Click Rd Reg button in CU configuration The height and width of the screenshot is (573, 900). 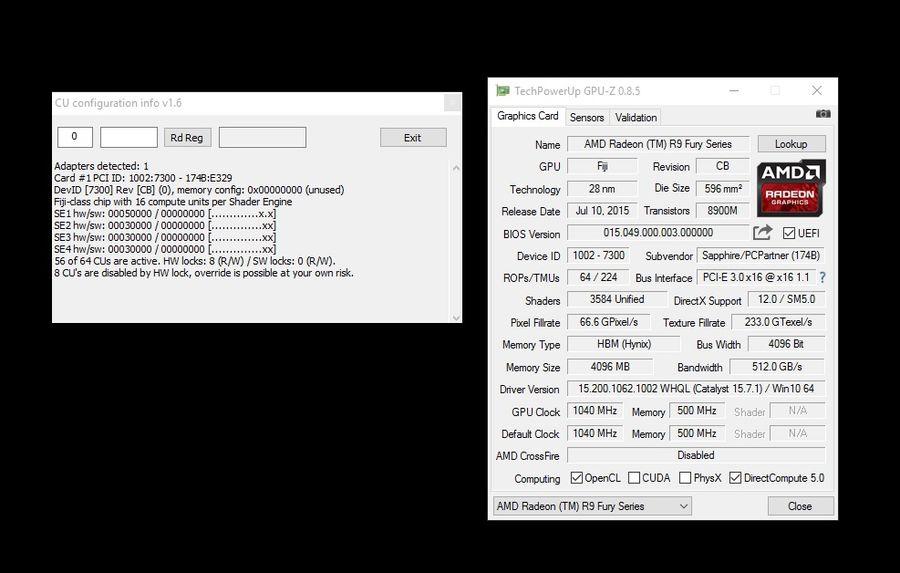coord(187,138)
